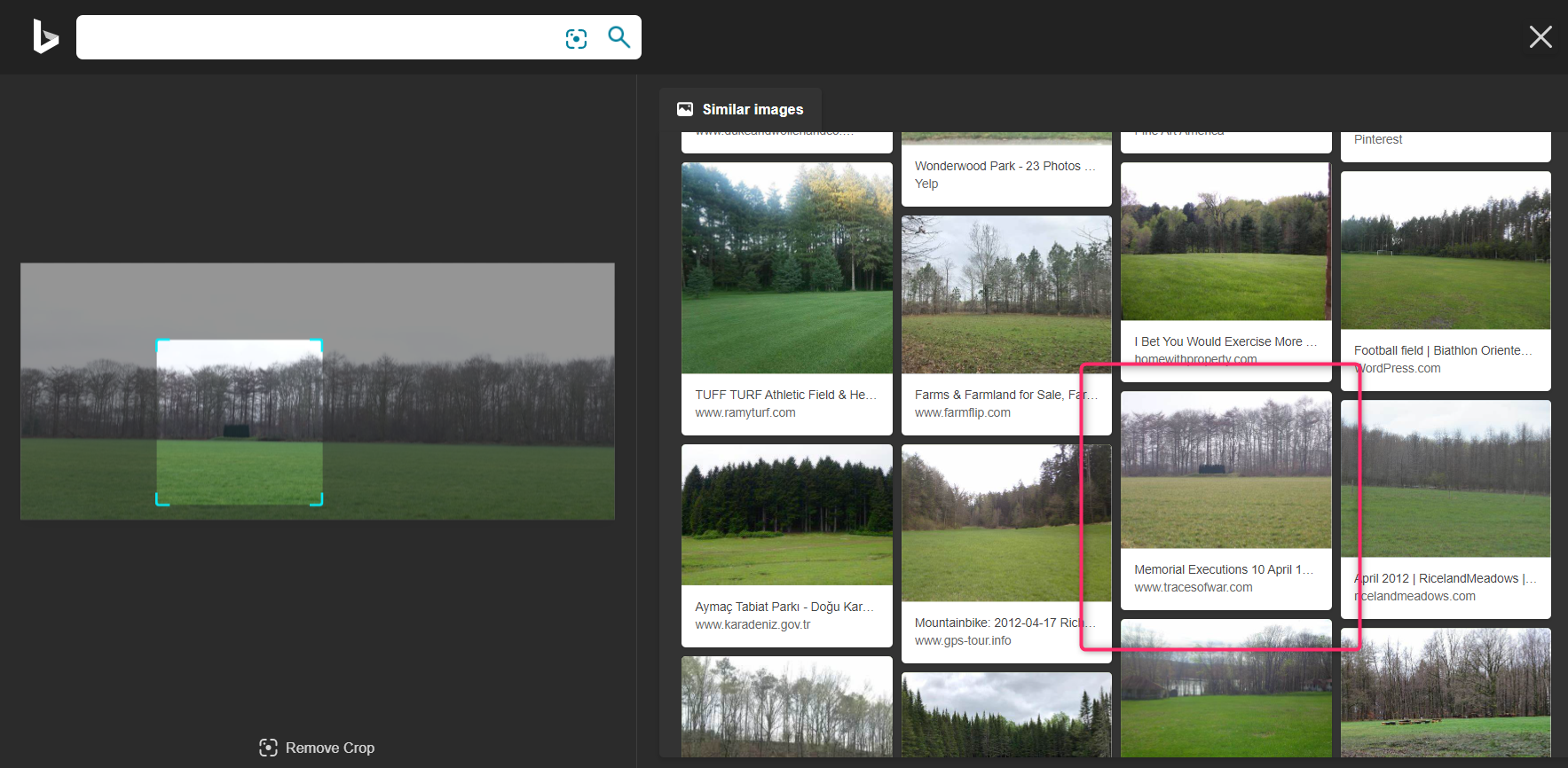This screenshot has width=1568, height=768.
Task: Open visual search camera icon
Action: [x=576, y=38]
